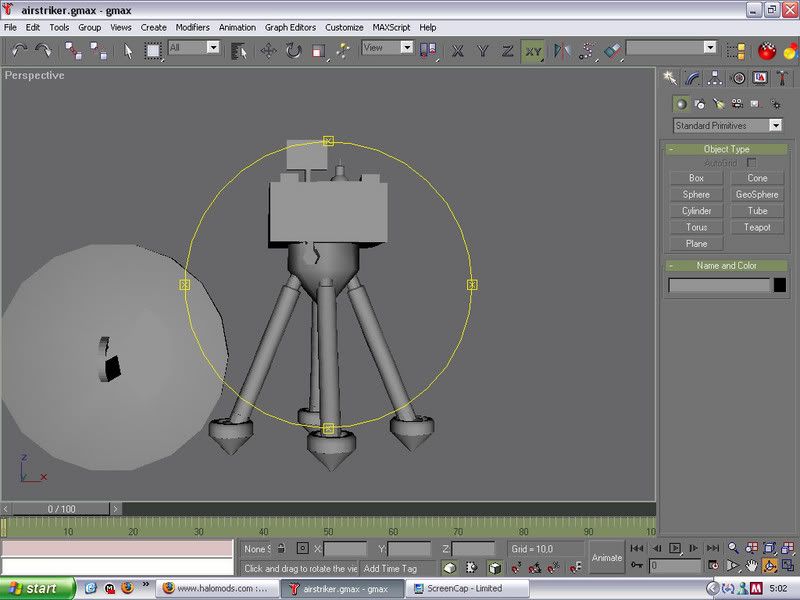The width and height of the screenshot is (800, 600).
Task: Click the Zoom magnifier viewport tool
Action: tap(733, 548)
